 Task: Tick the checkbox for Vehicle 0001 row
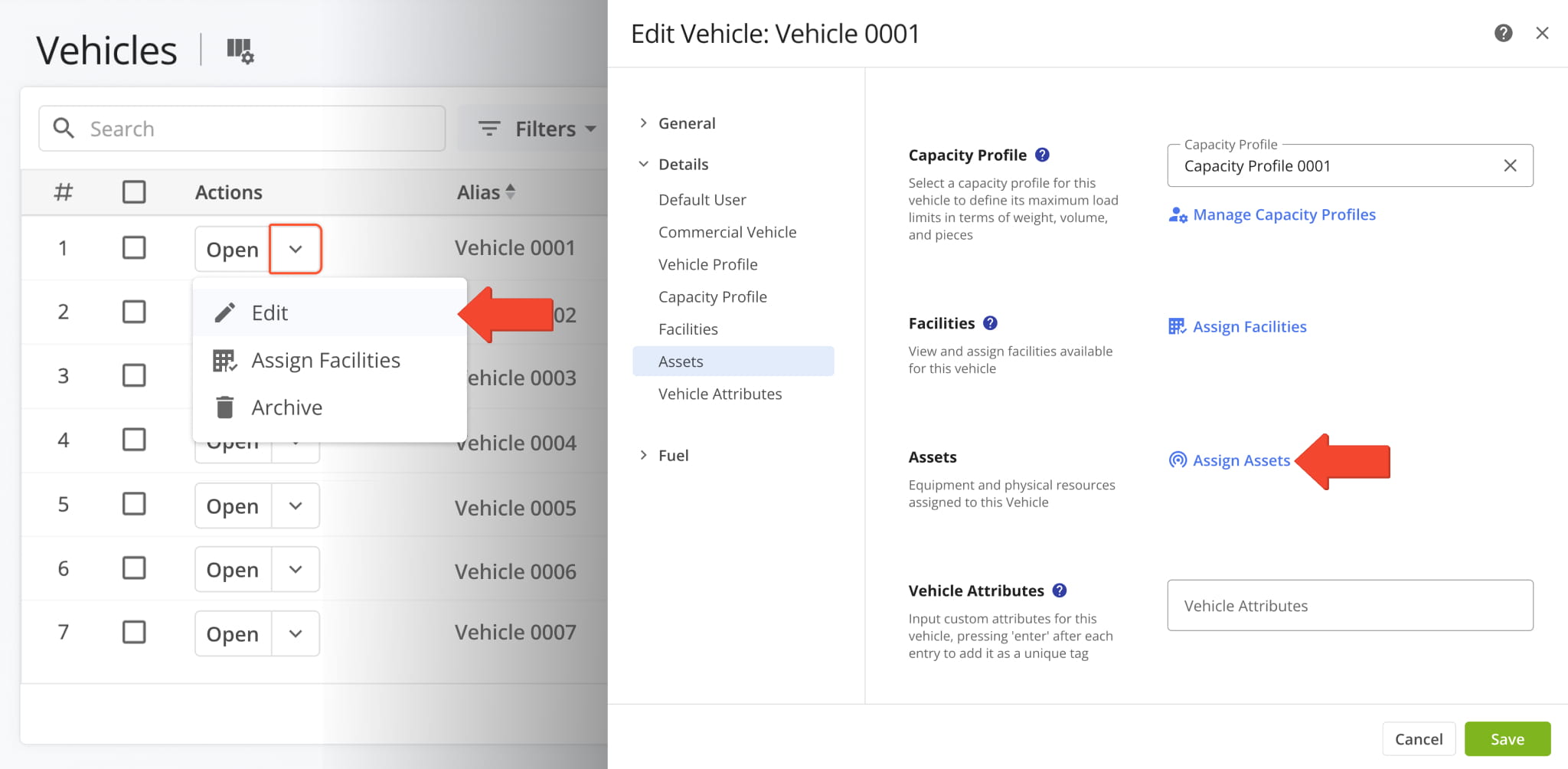tap(134, 247)
